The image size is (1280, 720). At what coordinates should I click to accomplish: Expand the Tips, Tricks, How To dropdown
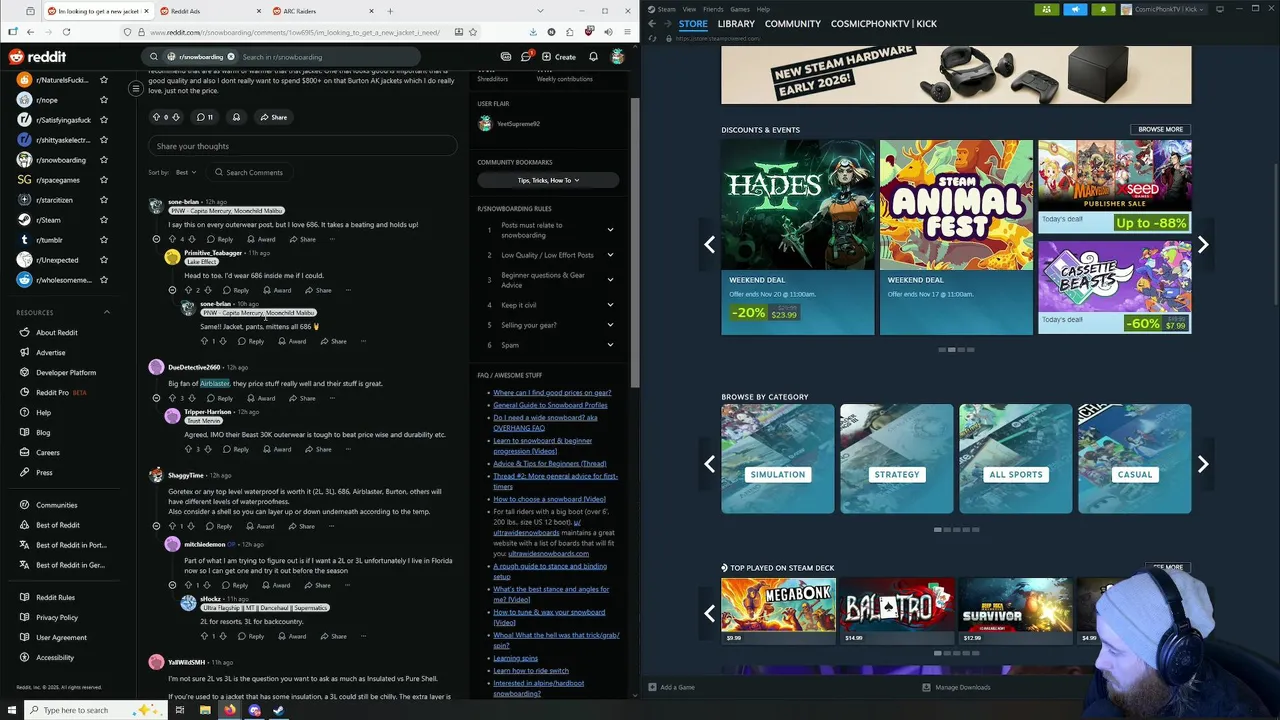coord(548,180)
